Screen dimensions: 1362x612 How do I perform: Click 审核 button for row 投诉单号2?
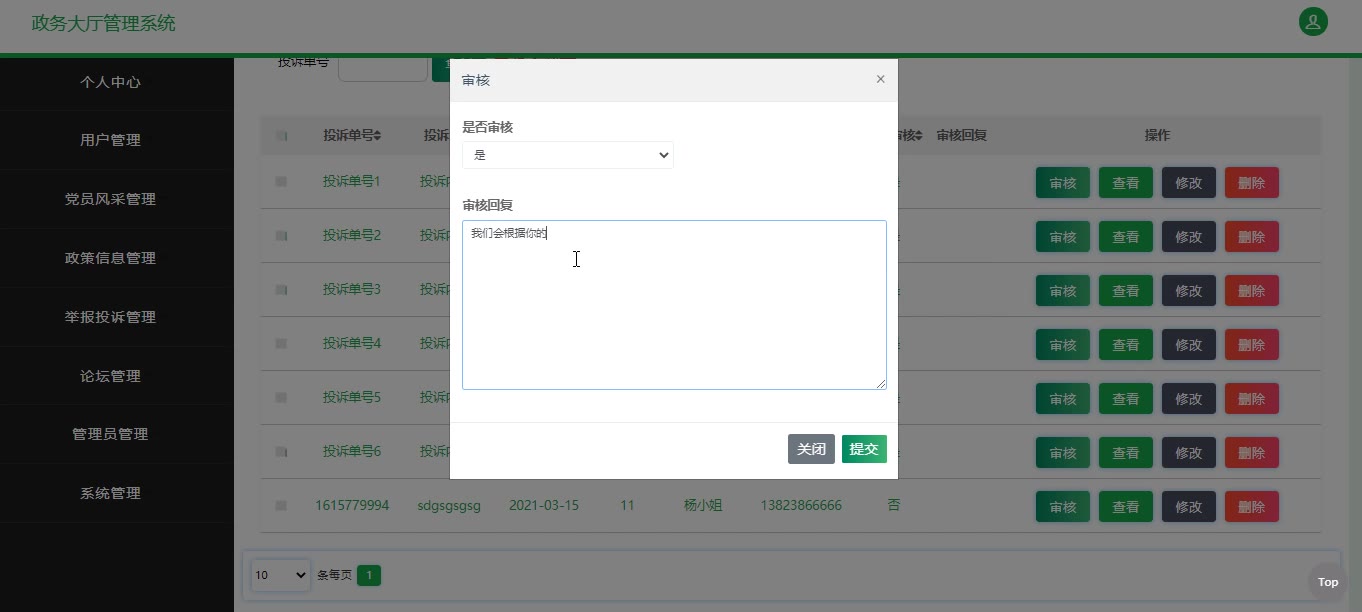pyautogui.click(x=1063, y=237)
